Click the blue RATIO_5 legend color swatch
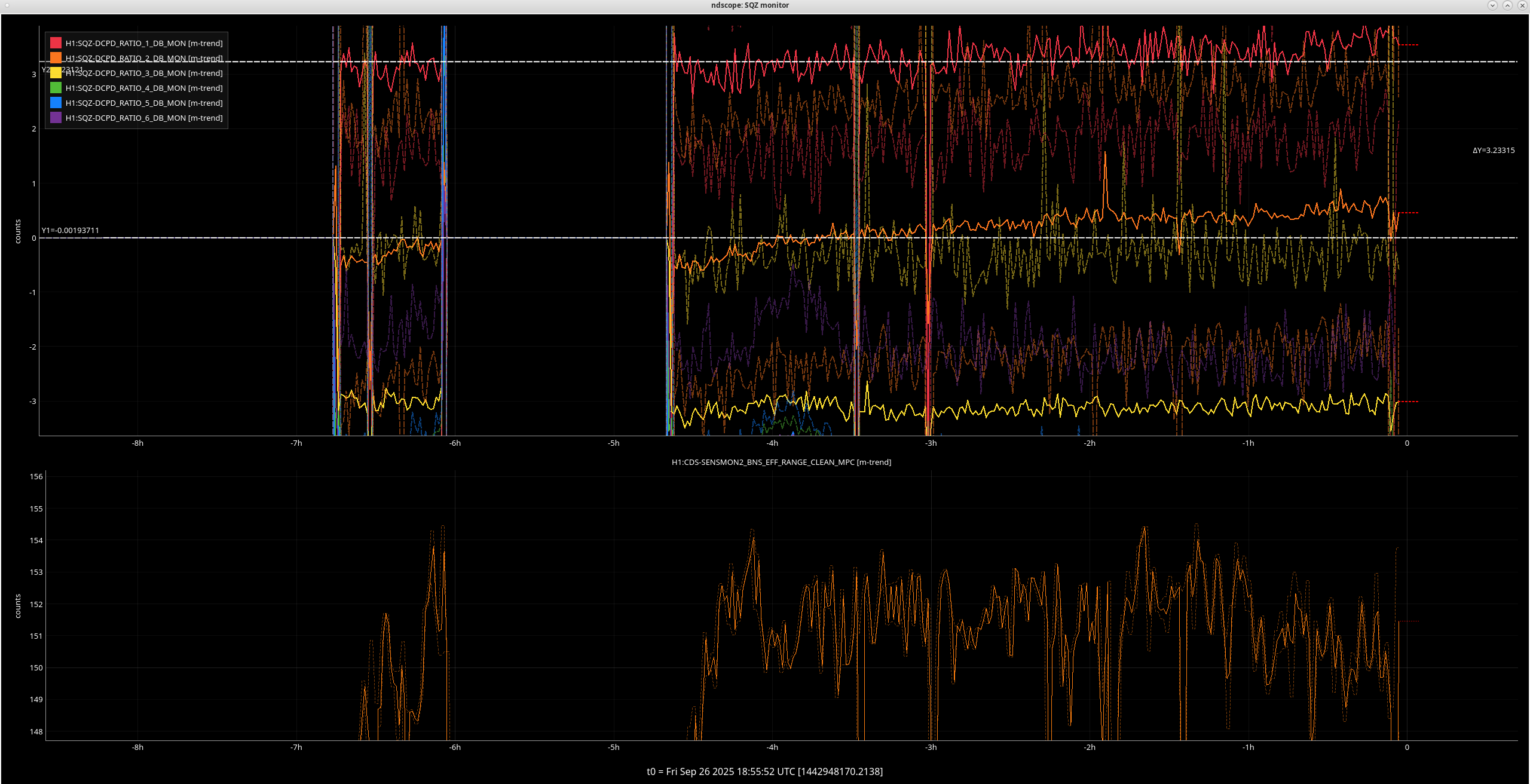This screenshot has height=784, width=1530. (x=56, y=103)
